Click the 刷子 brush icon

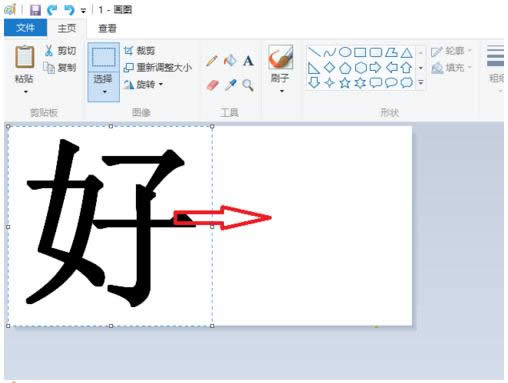point(280,57)
